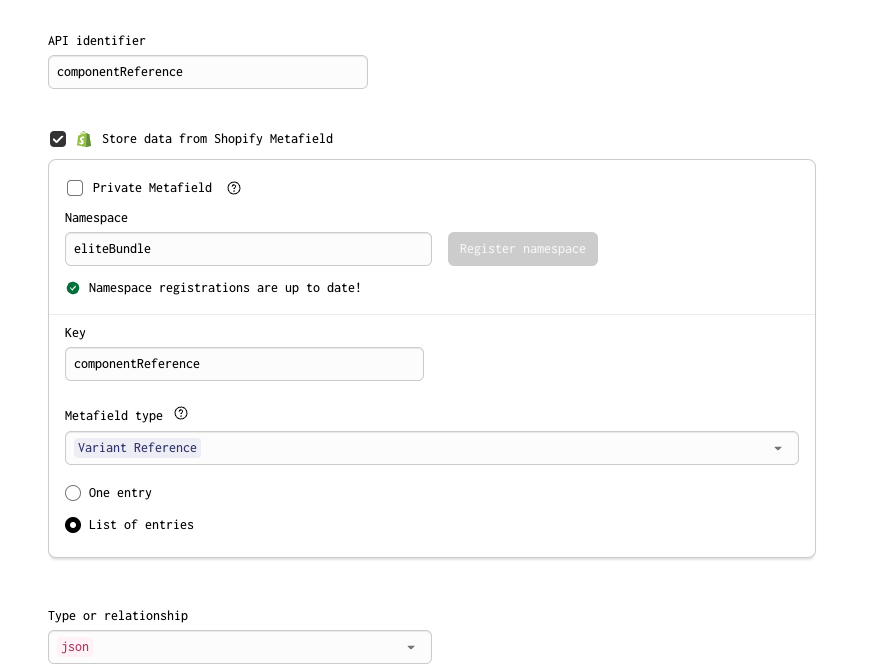This screenshot has width=872, height=667.
Task: Enable the Private Metafield checkbox
Action: click(75, 188)
